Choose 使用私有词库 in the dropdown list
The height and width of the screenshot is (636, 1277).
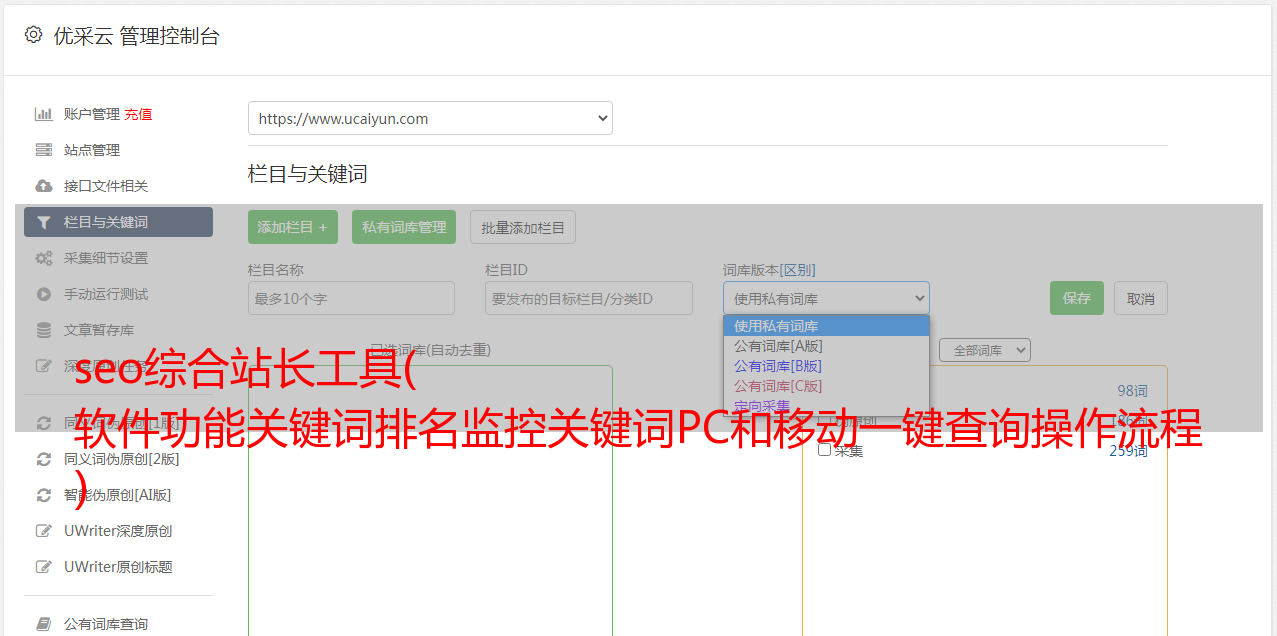click(x=826, y=326)
